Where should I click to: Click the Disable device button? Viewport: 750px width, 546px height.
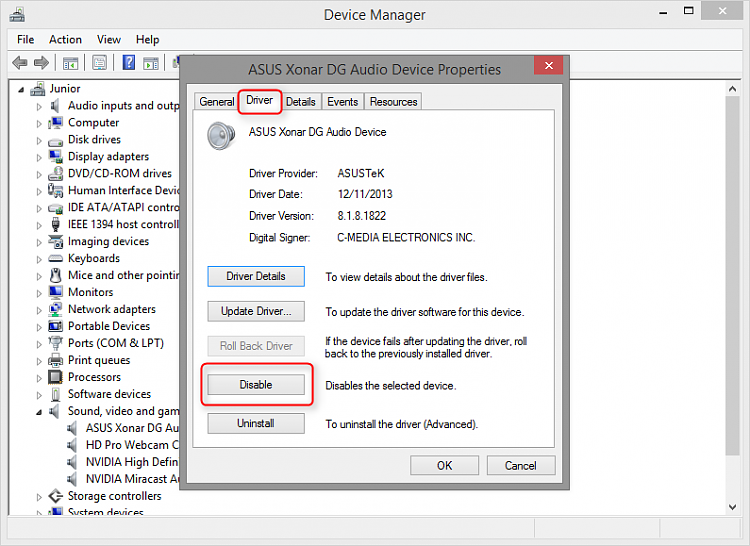coord(256,385)
